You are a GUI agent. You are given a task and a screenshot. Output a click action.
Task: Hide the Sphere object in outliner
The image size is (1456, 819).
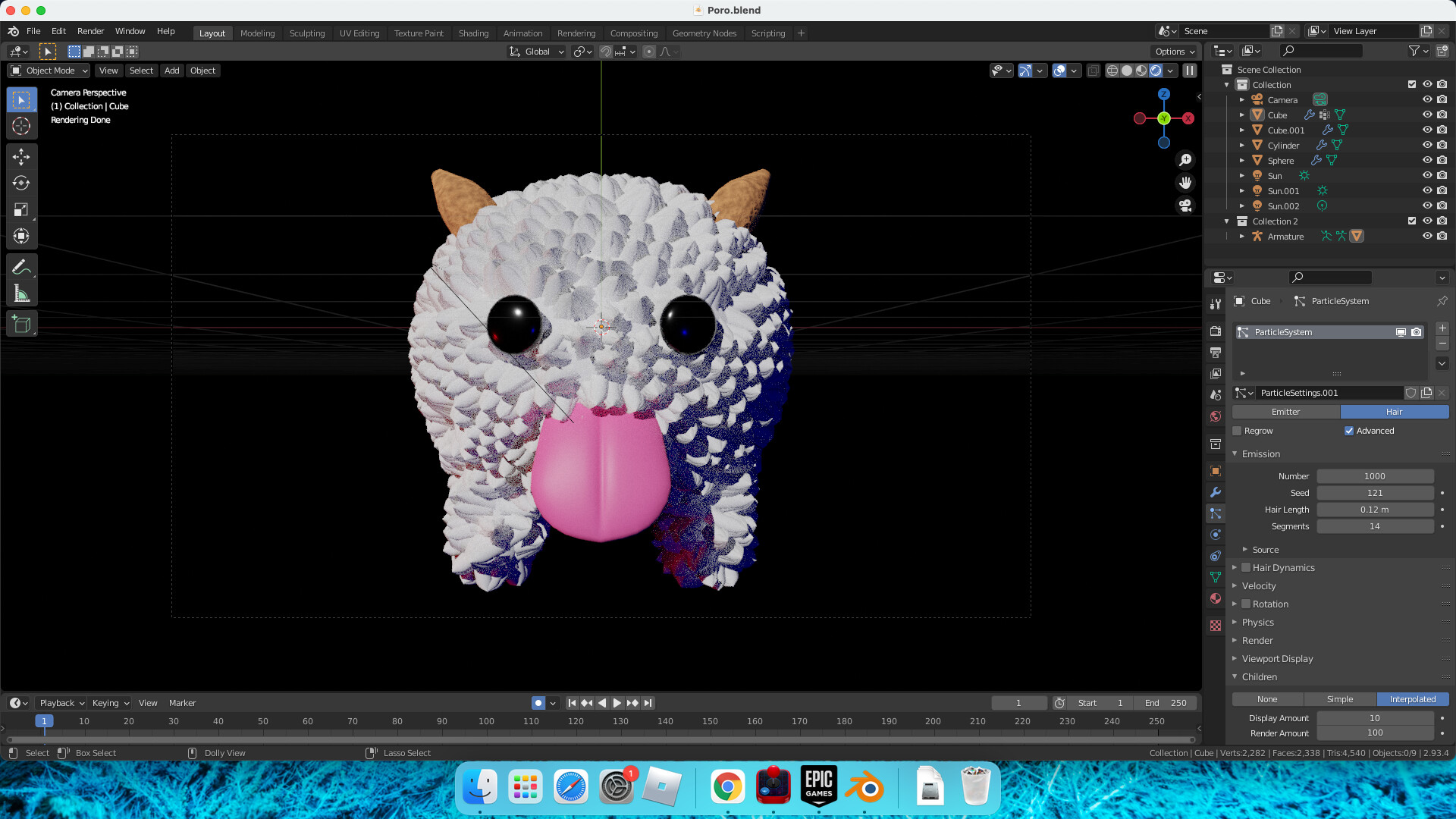click(x=1426, y=160)
